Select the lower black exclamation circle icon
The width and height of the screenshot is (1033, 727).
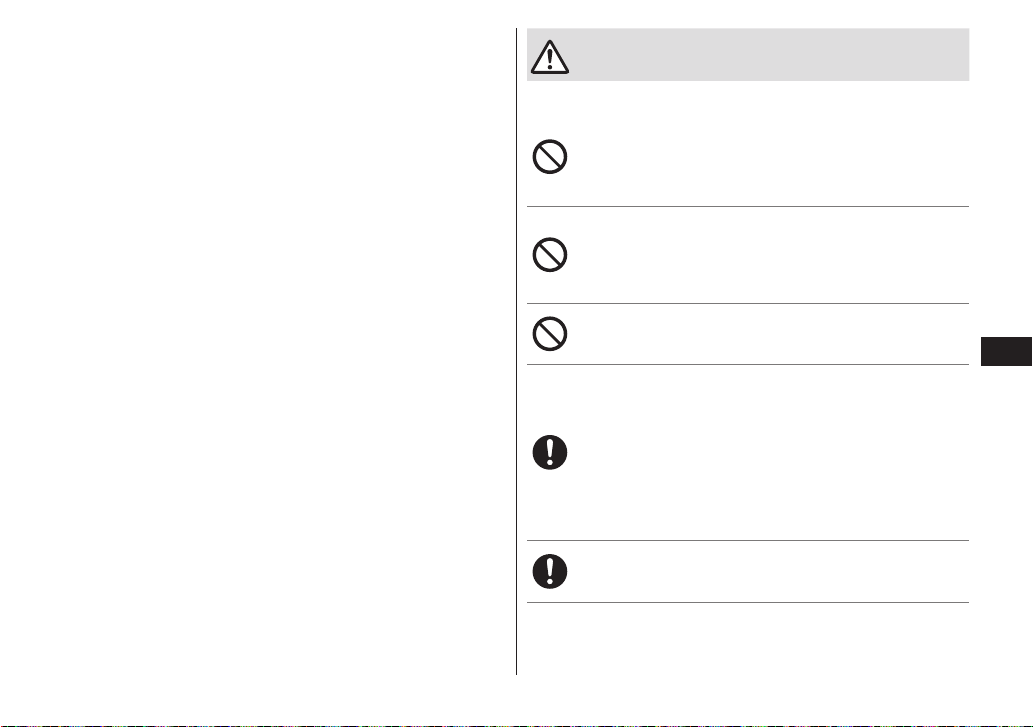(x=549, y=571)
